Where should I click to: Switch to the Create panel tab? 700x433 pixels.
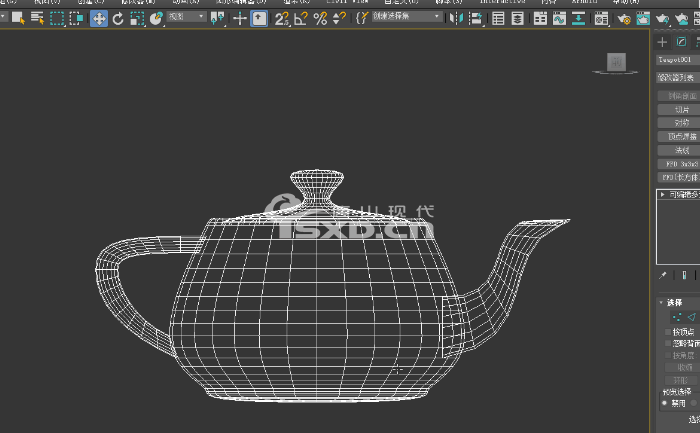(662, 42)
